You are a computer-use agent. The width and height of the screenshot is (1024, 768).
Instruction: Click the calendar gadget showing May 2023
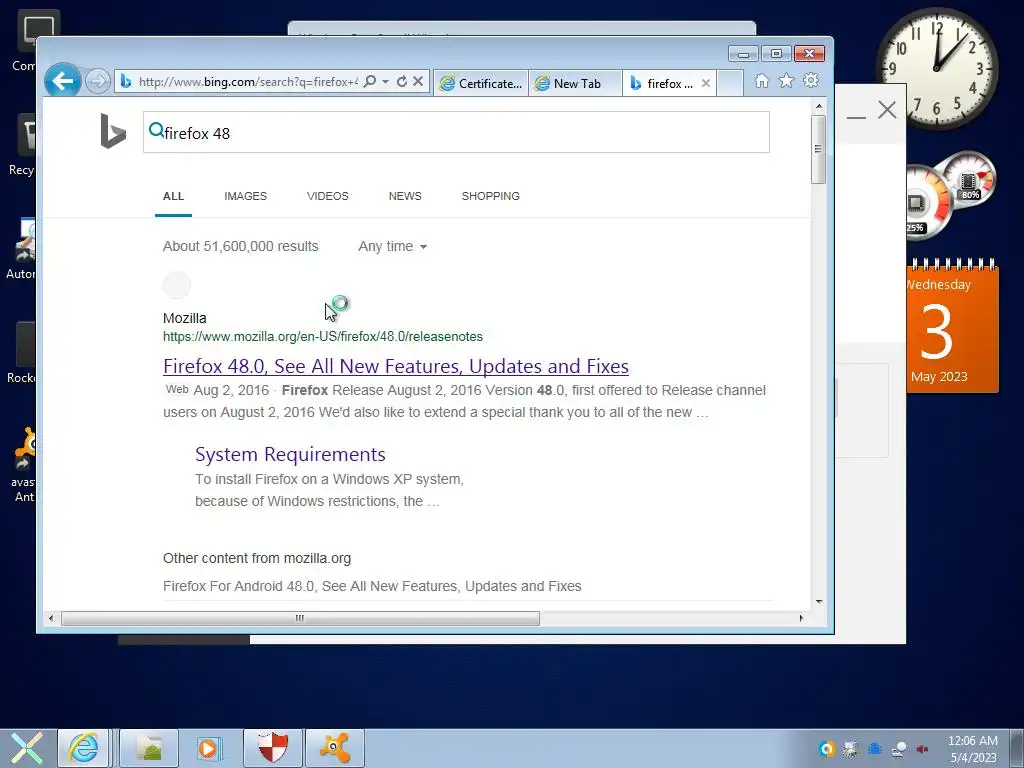[952, 327]
